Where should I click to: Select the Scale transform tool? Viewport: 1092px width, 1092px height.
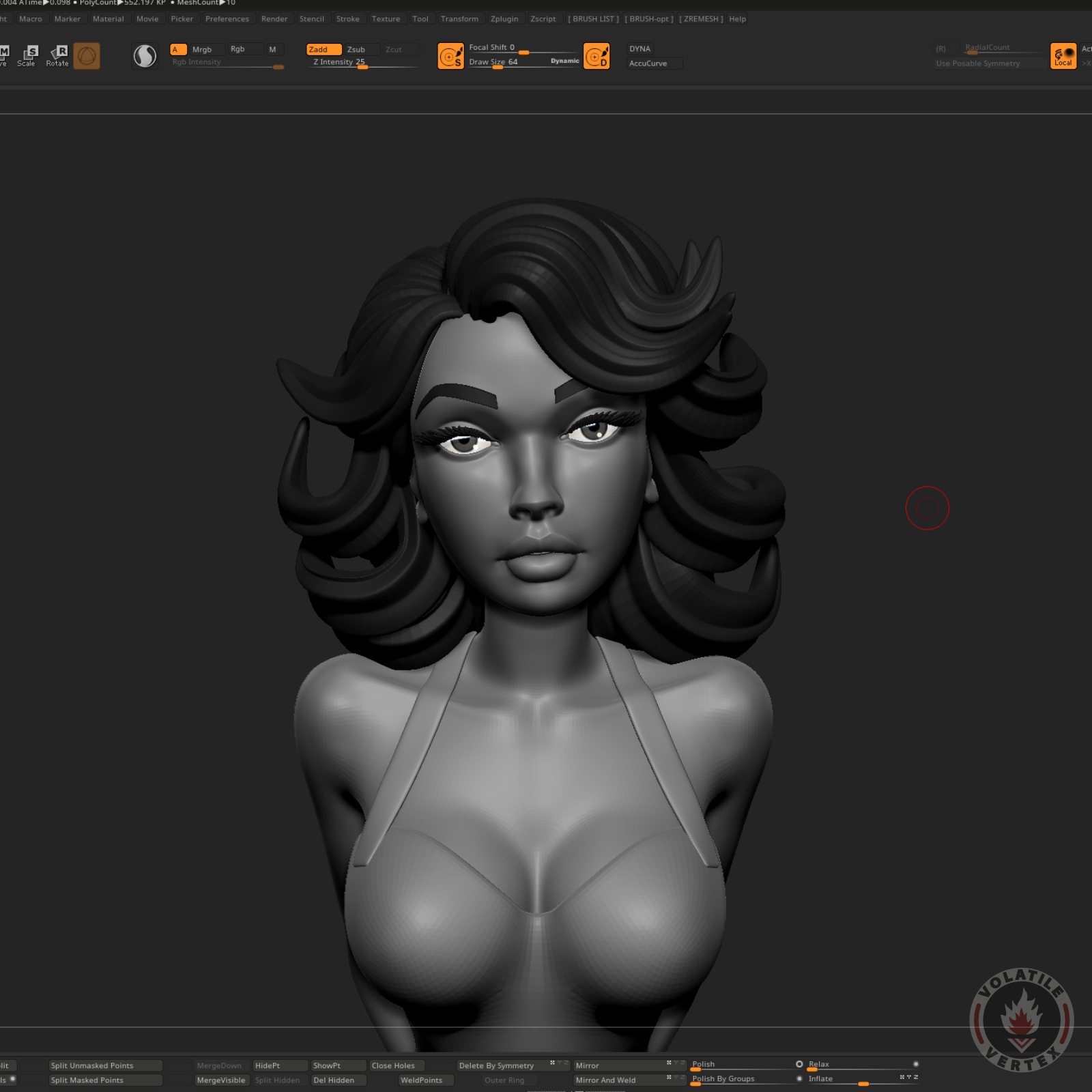pos(28,55)
